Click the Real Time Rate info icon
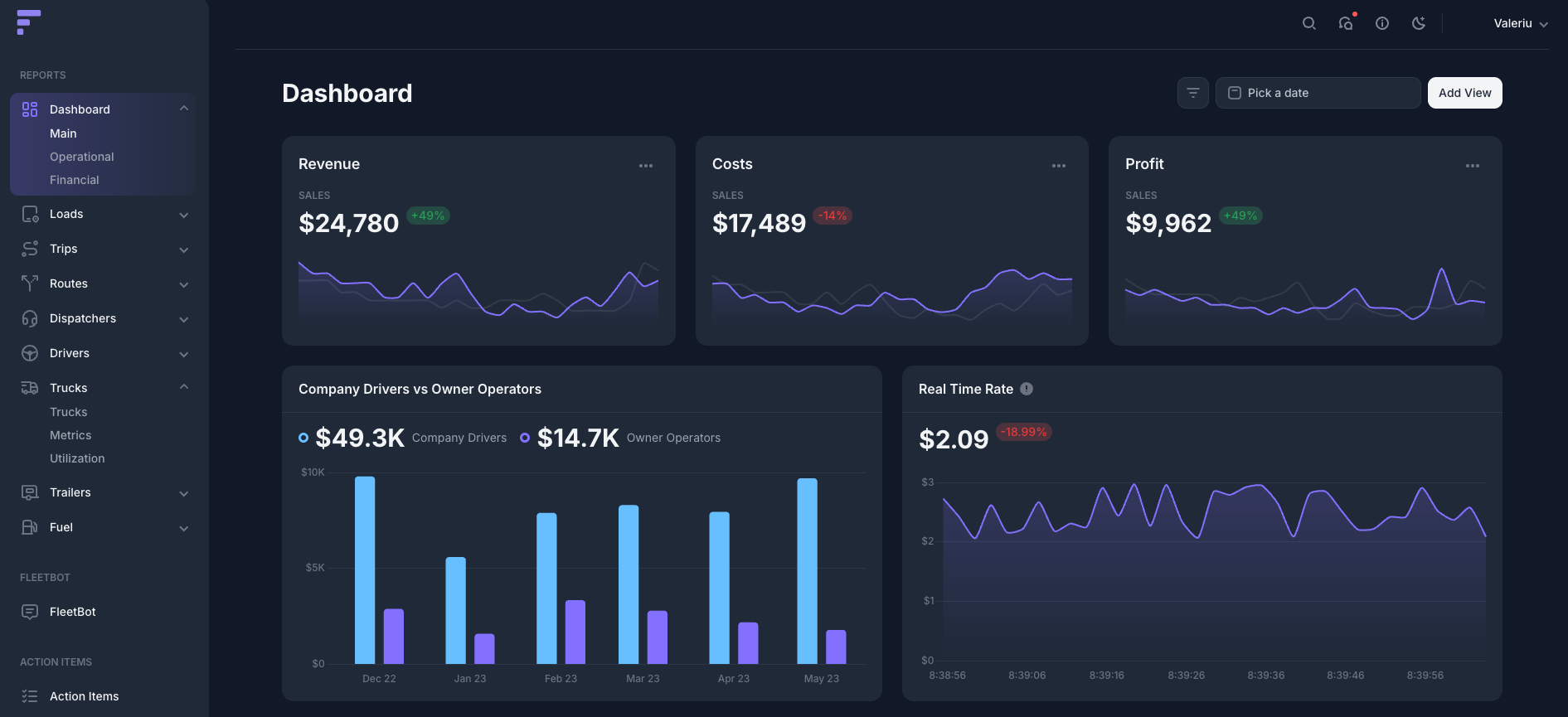The height and width of the screenshot is (717, 1568). tap(1027, 389)
